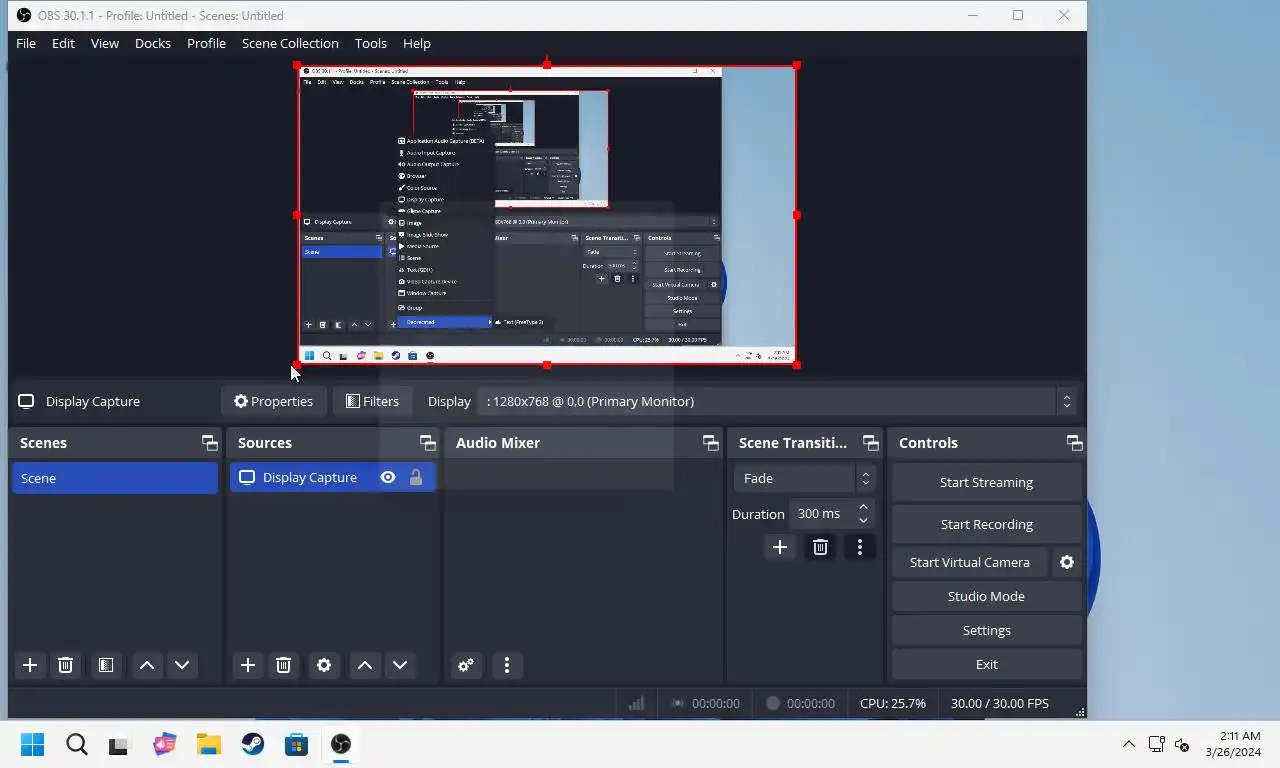Move source up arrow in Sources panel
The height and width of the screenshot is (768, 1280).
[365, 665]
